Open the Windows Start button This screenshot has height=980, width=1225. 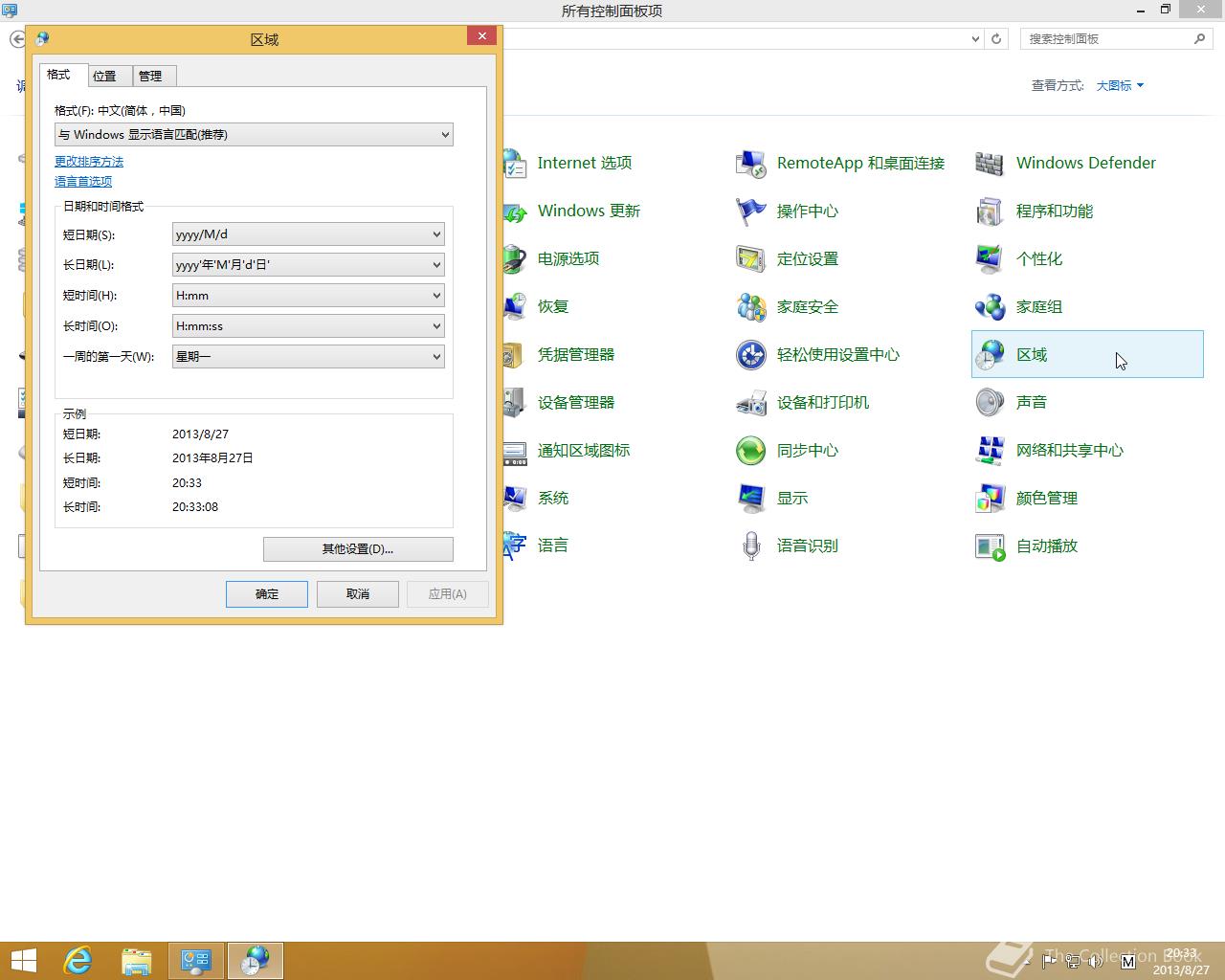23,961
